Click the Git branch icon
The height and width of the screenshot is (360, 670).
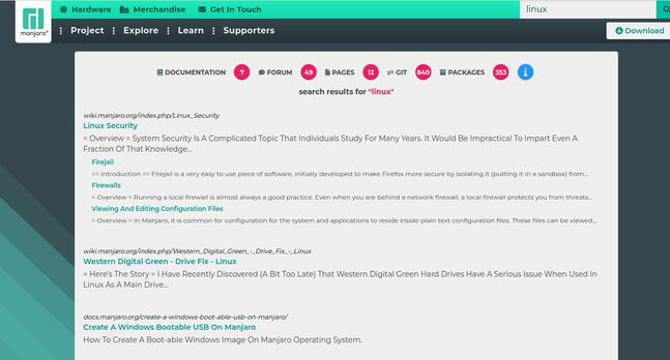(x=390, y=73)
